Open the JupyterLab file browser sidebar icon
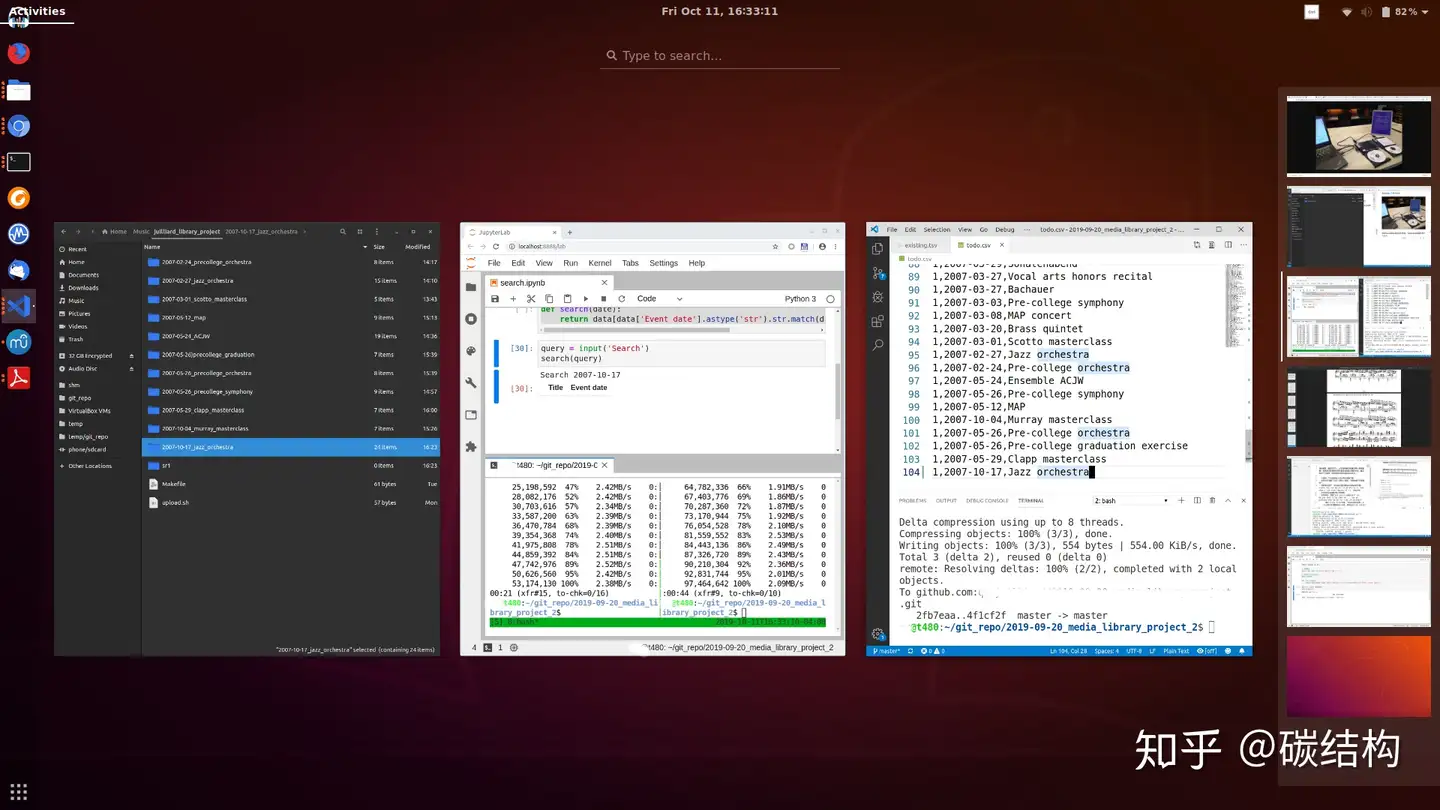Image resolution: width=1440 pixels, height=810 pixels. (x=471, y=287)
